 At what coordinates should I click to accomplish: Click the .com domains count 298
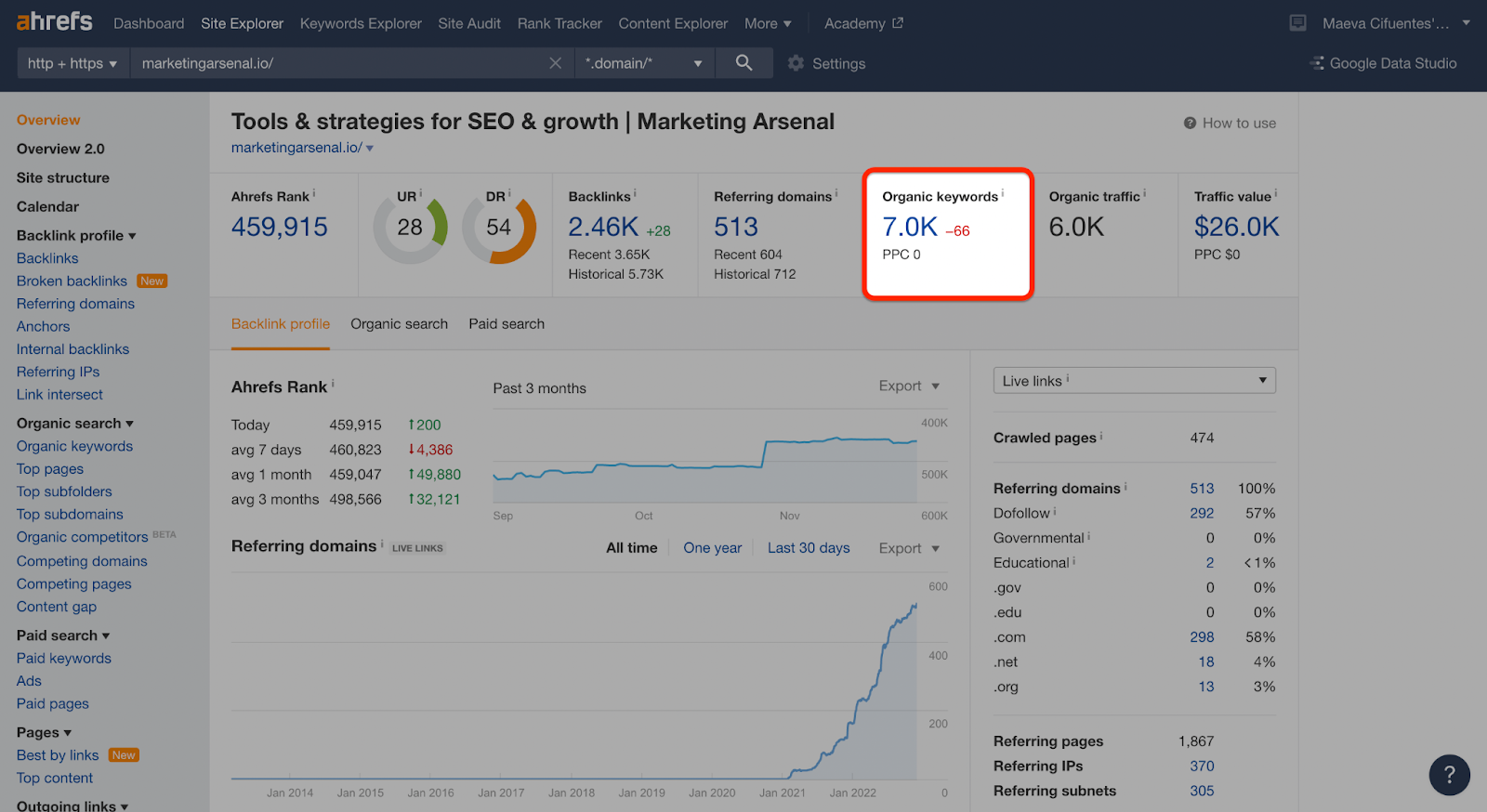pyautogui.click(x=1202, y=637)
